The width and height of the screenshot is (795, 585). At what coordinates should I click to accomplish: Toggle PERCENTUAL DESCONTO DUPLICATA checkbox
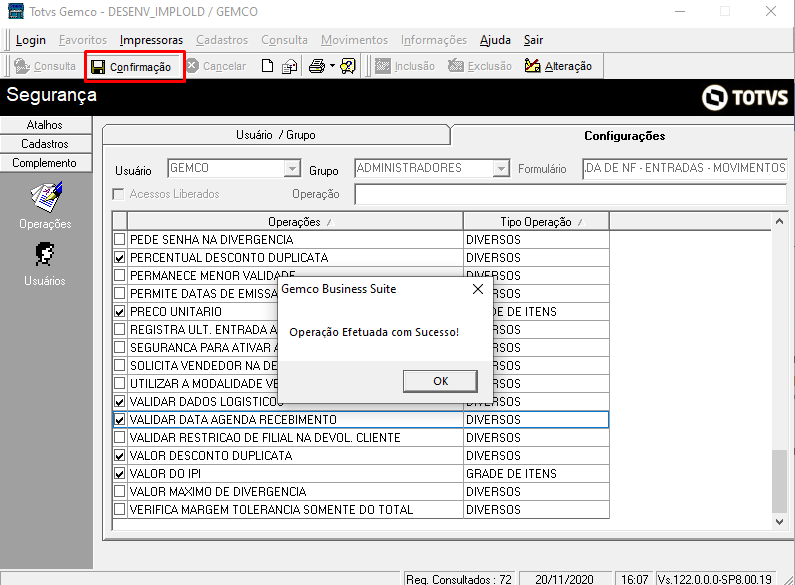pyautogui.click(x=120, y=258)
